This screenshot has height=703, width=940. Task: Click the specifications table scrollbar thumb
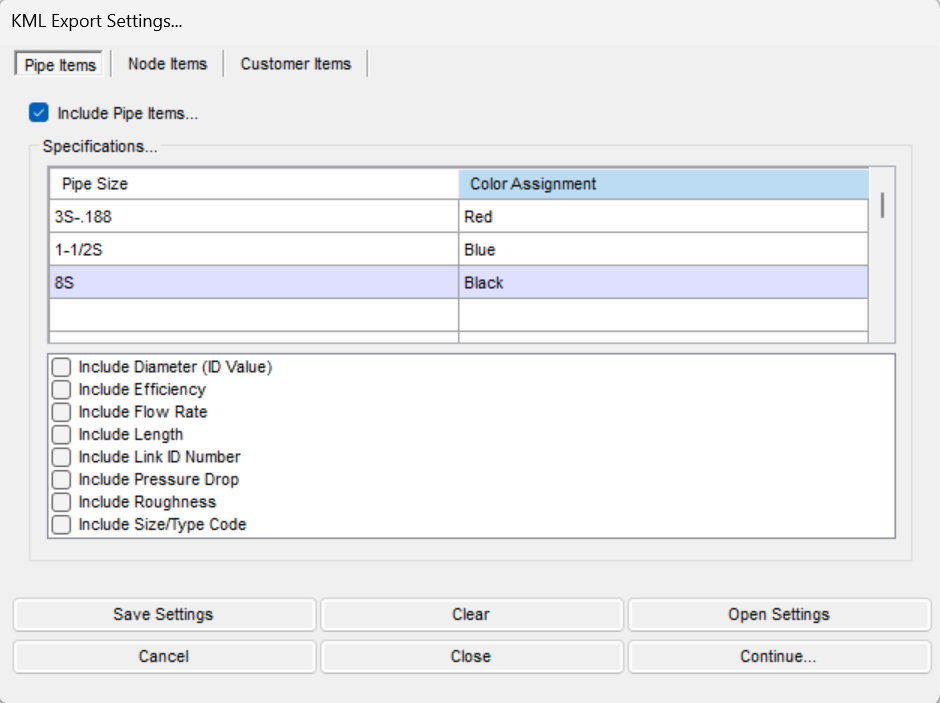[x=882, y=205]
